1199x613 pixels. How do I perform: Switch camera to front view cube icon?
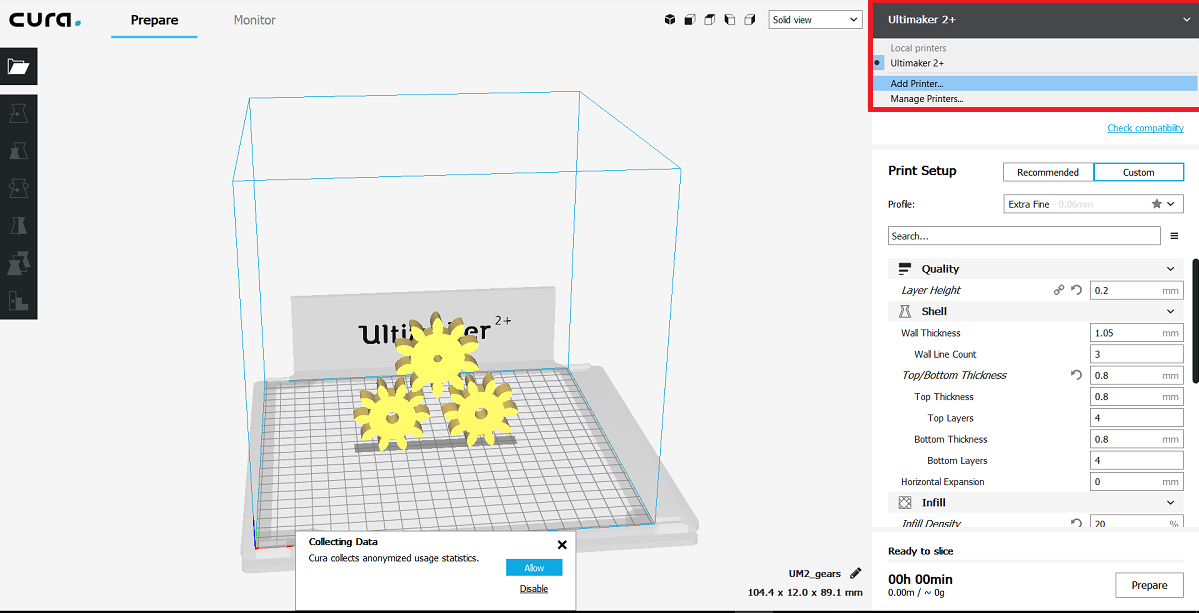click(690, 20)
